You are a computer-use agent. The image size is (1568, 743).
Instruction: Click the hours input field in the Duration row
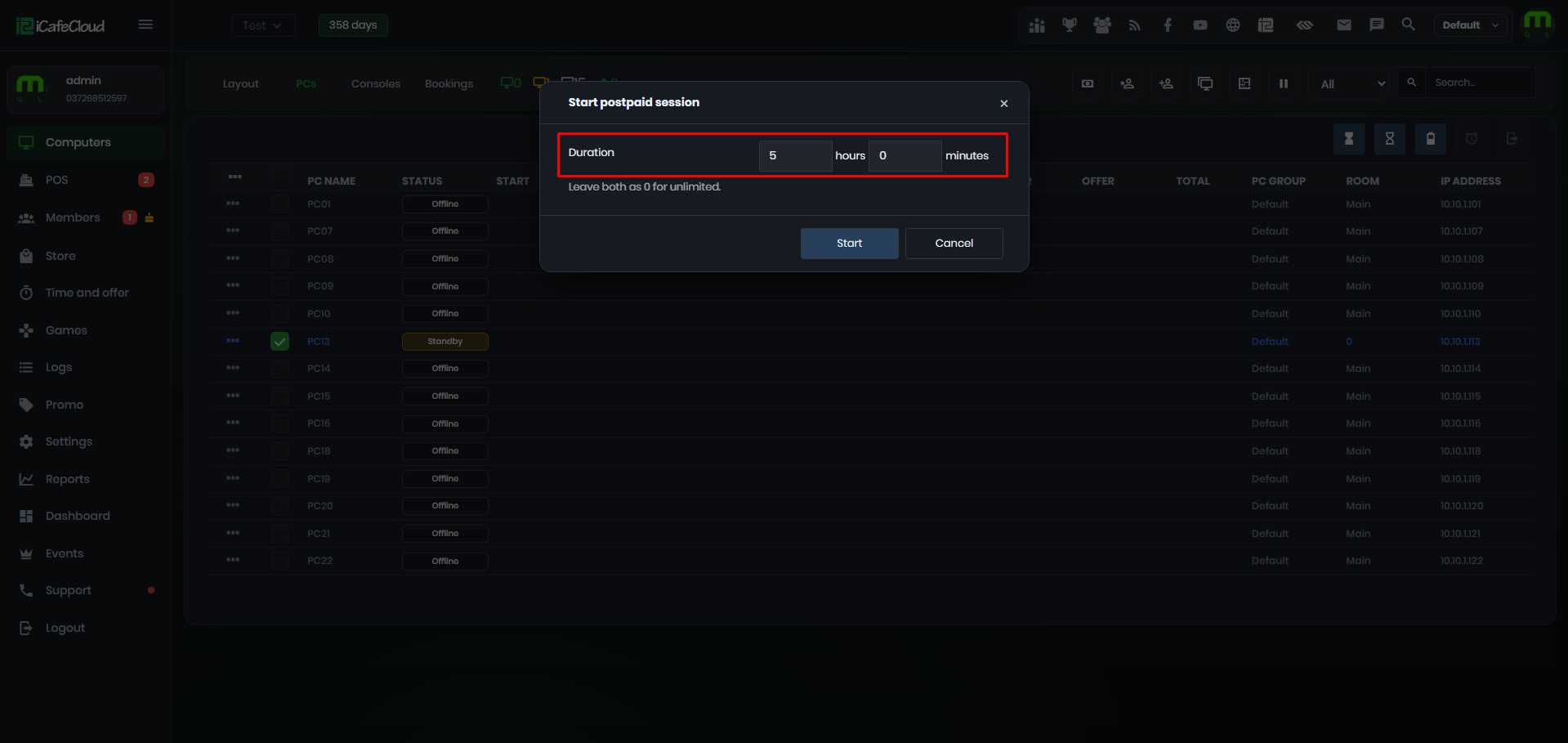[x=795, y=155]
